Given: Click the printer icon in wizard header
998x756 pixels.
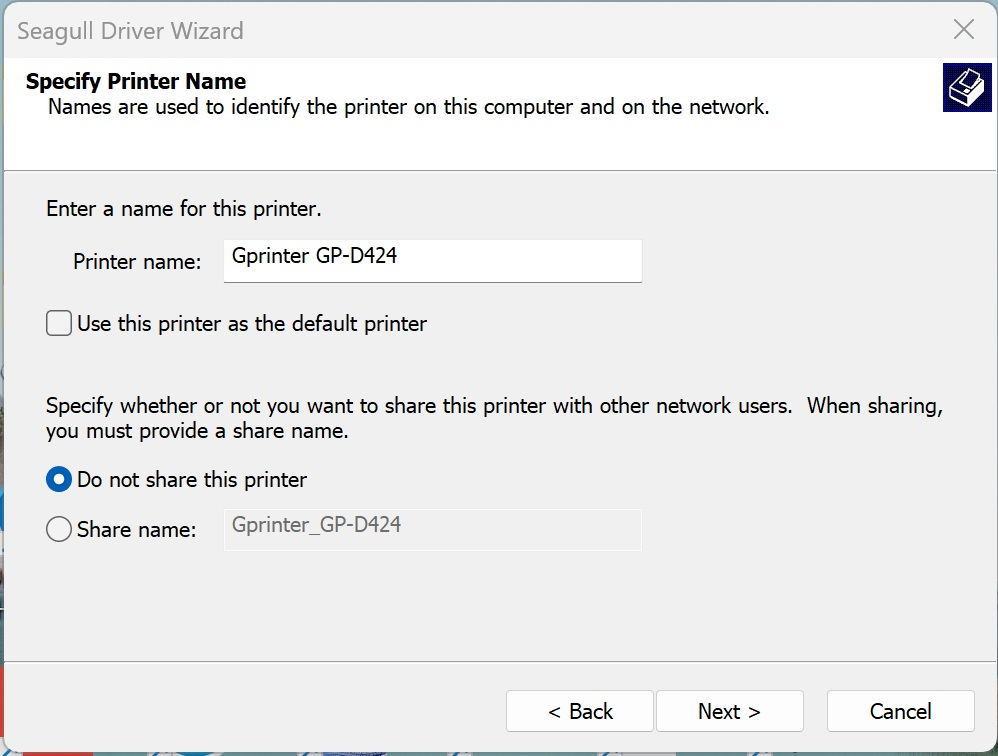Looking at the screenshot, I should pos(967,87).
